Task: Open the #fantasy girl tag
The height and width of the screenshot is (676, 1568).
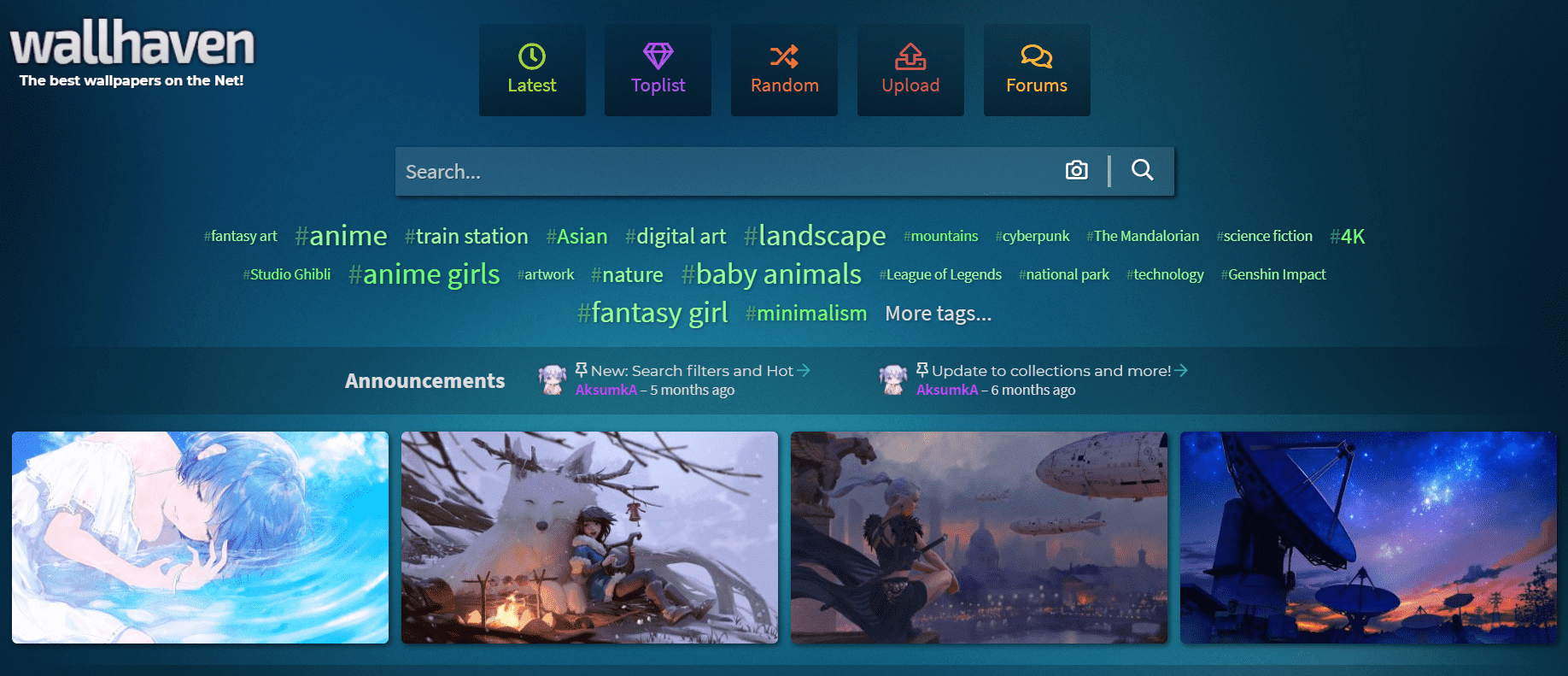Action: point(652,313)
